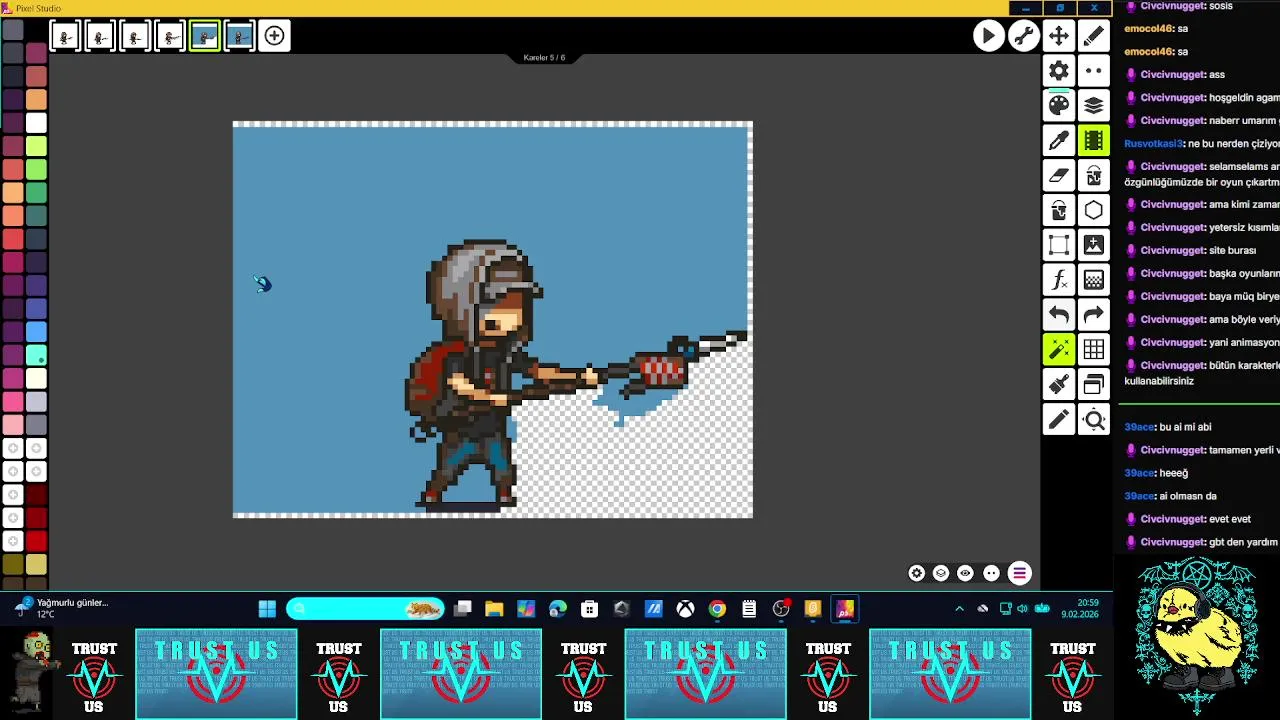This screenshot has width=1280, height=720.
Task: Pick the lime green color swatch
Action: click(x=36, y=146)
